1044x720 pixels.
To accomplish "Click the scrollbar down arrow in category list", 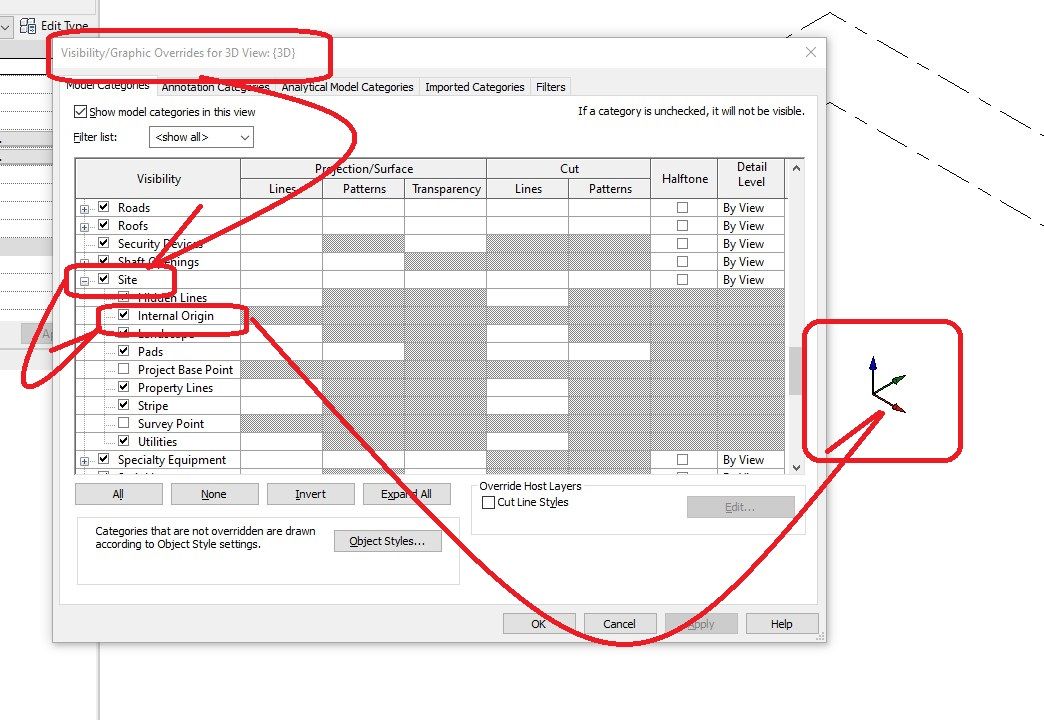I will 796,467.
